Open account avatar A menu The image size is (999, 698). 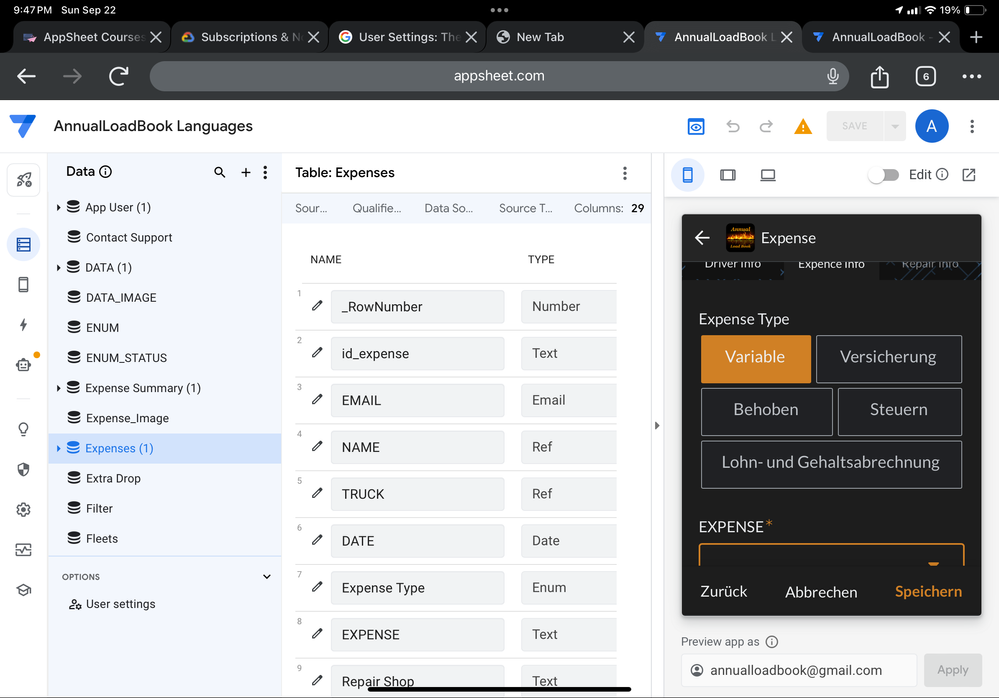pyautogui.click(x=931, y=126)
